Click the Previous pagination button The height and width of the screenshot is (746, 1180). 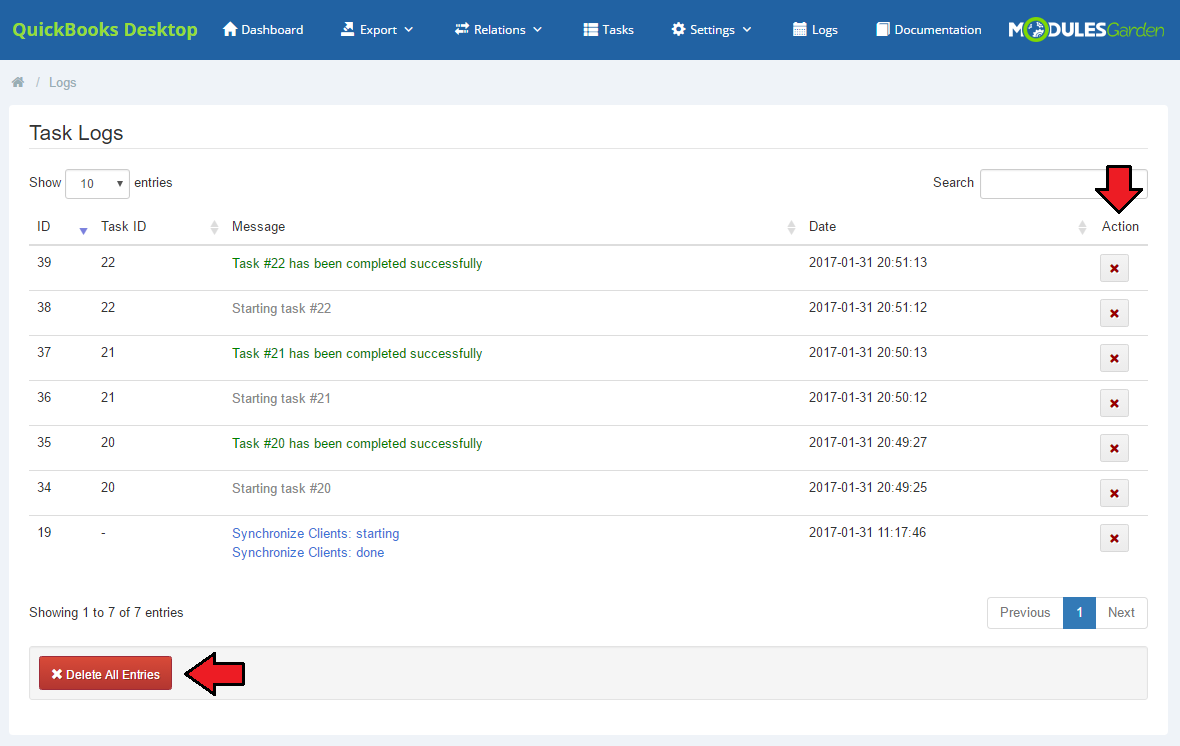[1025, 613]
